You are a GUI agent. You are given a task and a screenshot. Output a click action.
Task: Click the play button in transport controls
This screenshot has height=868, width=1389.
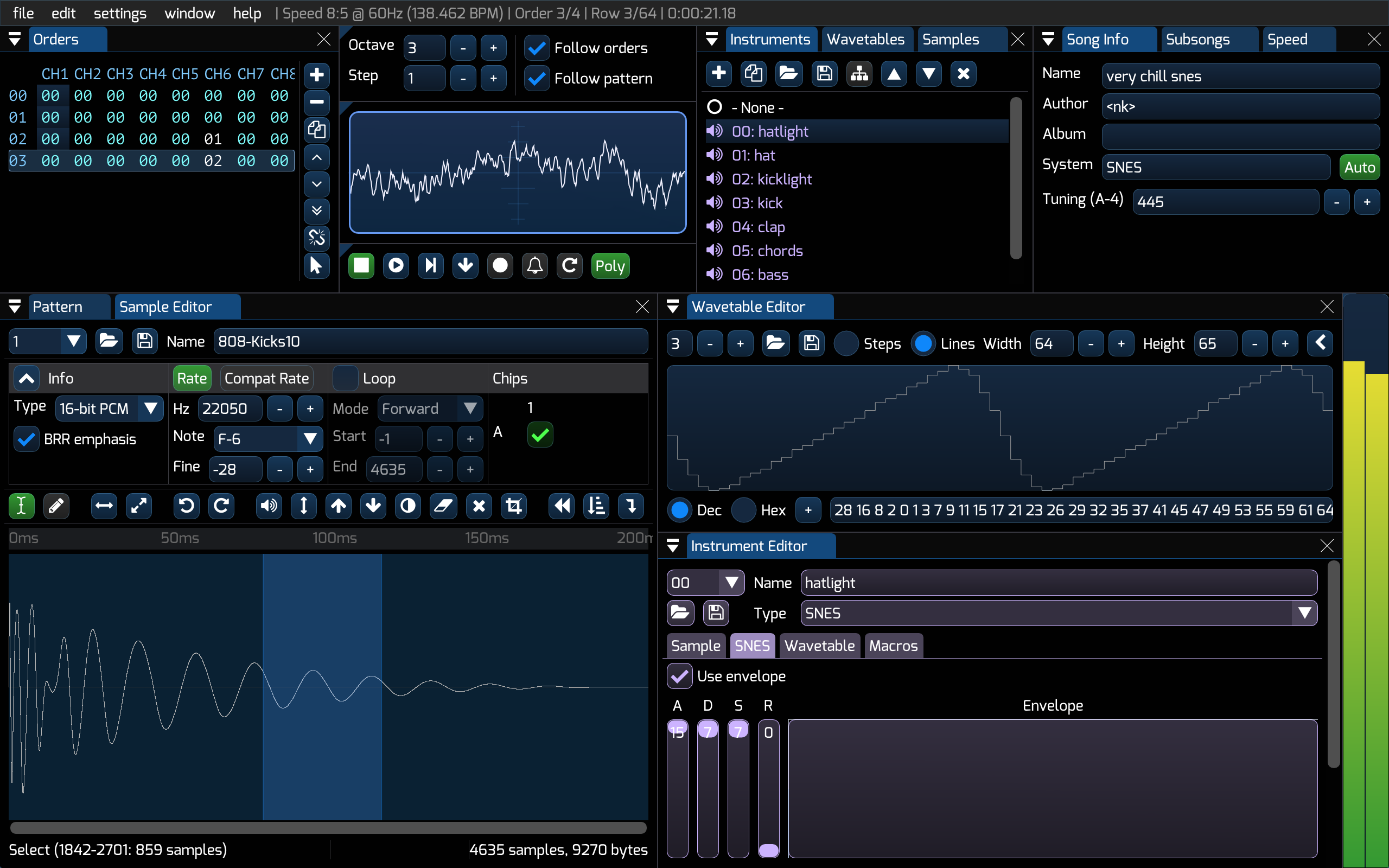coord(396,265)
